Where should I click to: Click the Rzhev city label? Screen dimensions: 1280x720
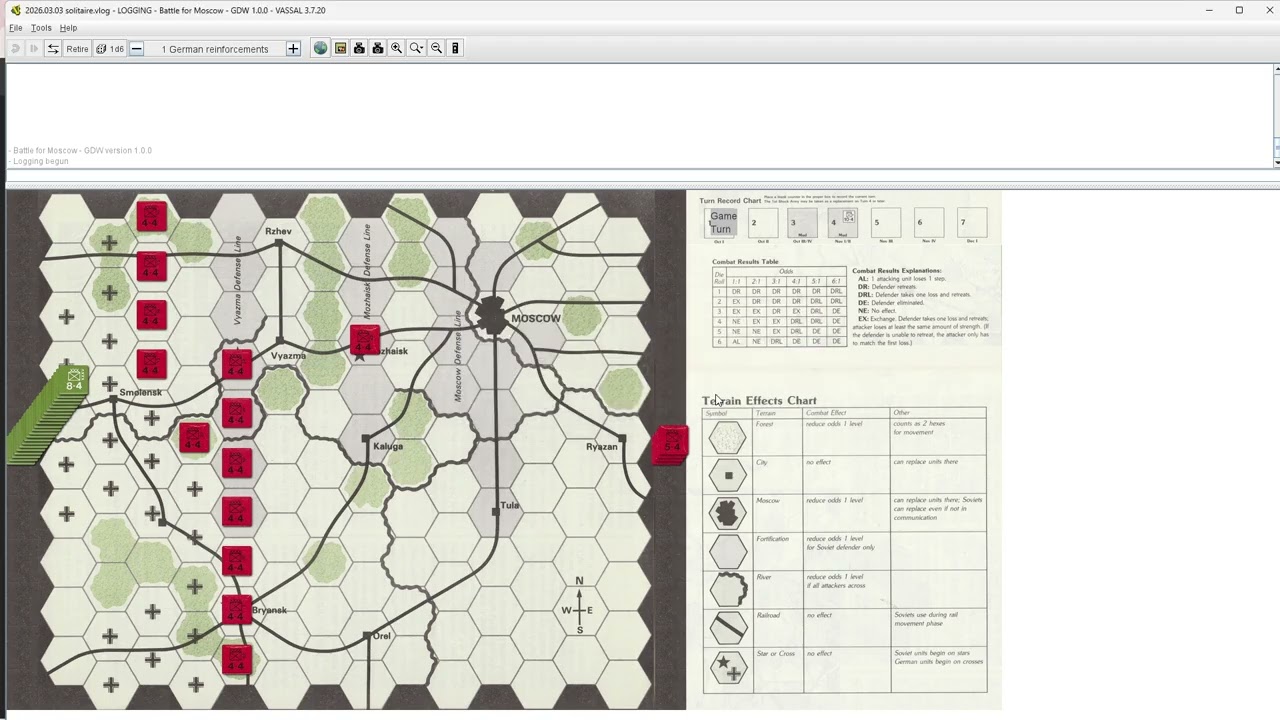(x=279, y=231)
